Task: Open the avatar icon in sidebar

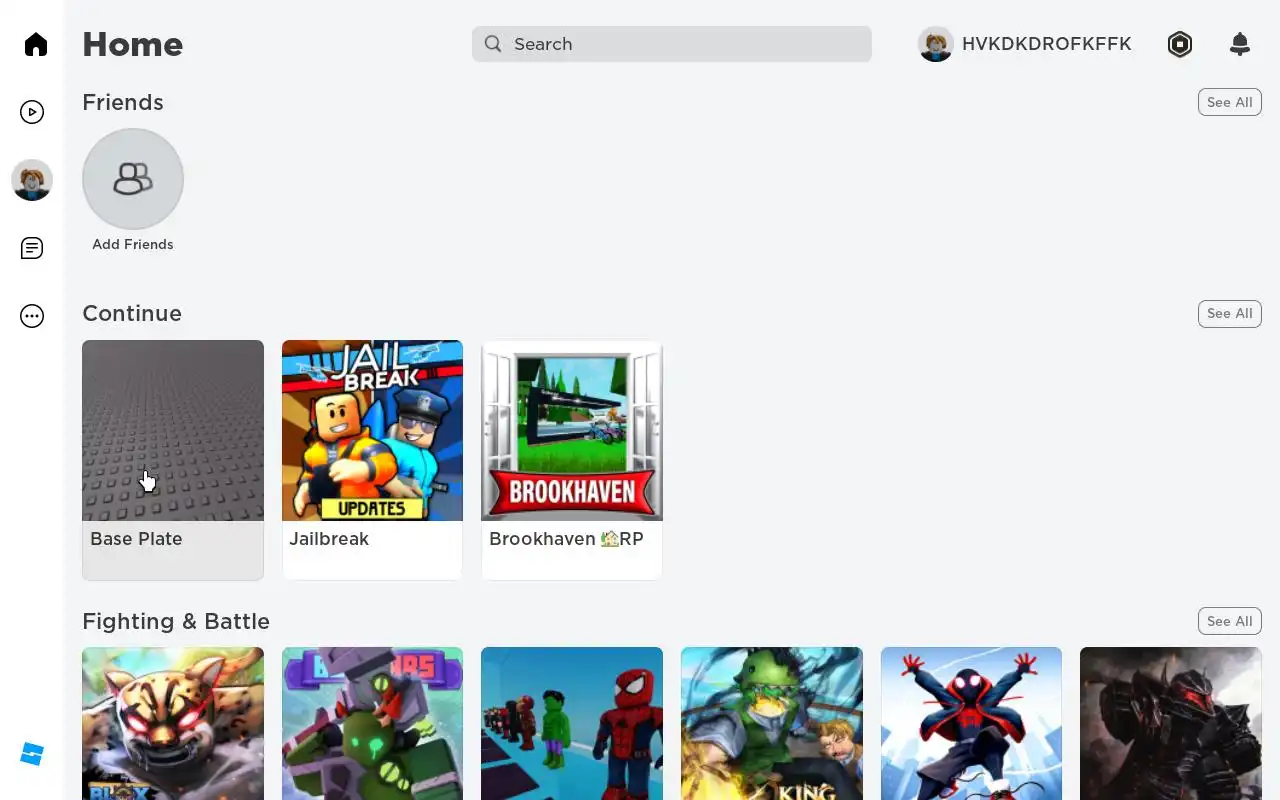Action: point(32,180)
